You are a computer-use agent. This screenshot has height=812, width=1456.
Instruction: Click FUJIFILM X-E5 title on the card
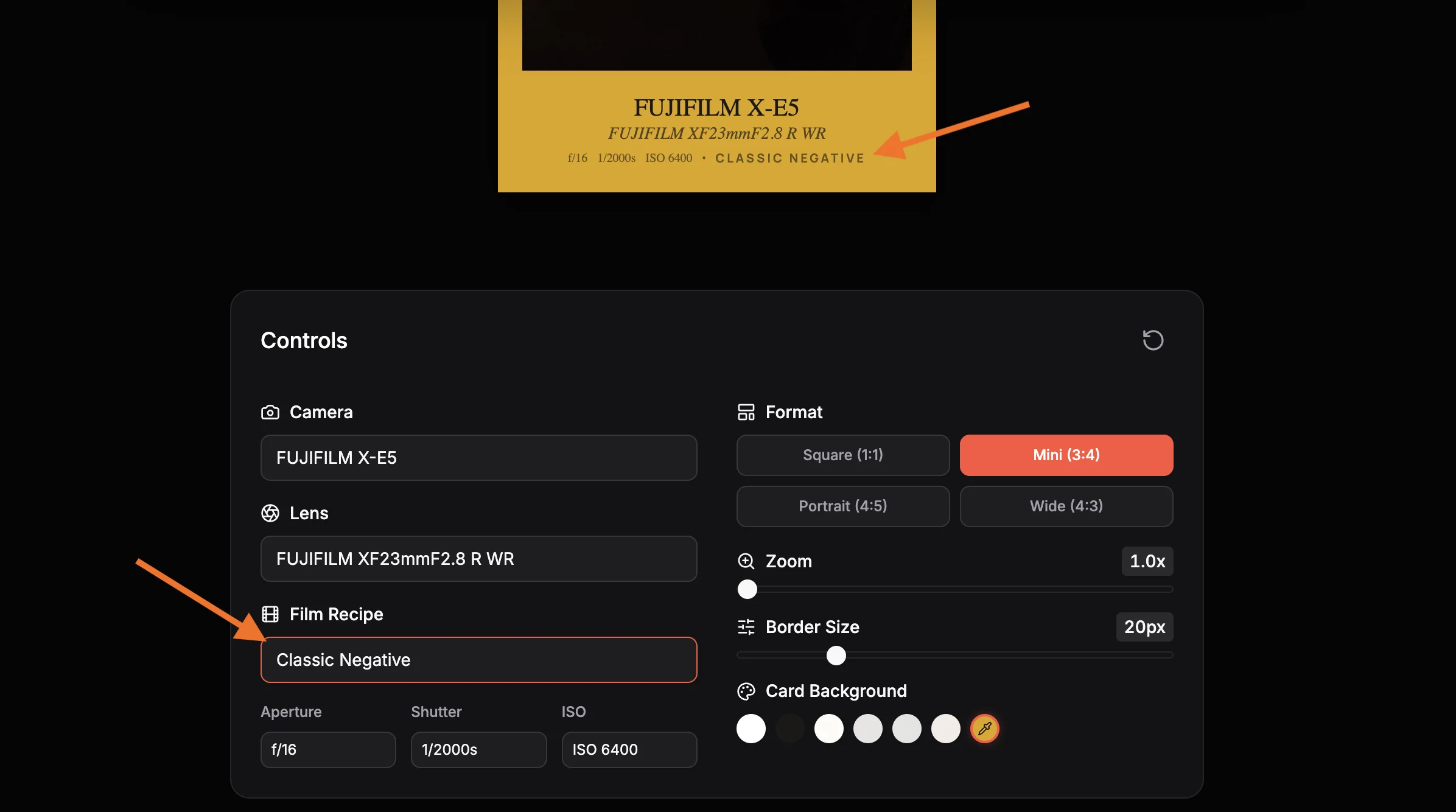pyautogui.click(x=716, y=108)
